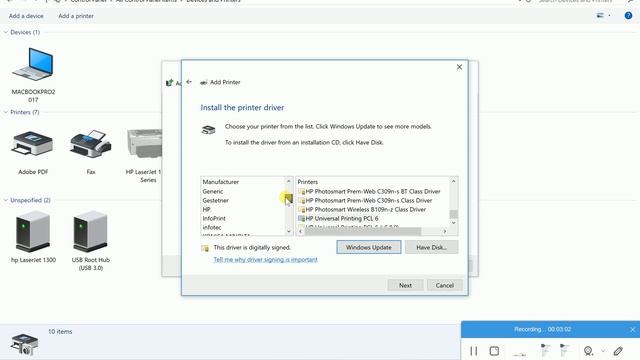Open 'Tell me why driver signing is important'
640x360 pixels.
point(265,260)
